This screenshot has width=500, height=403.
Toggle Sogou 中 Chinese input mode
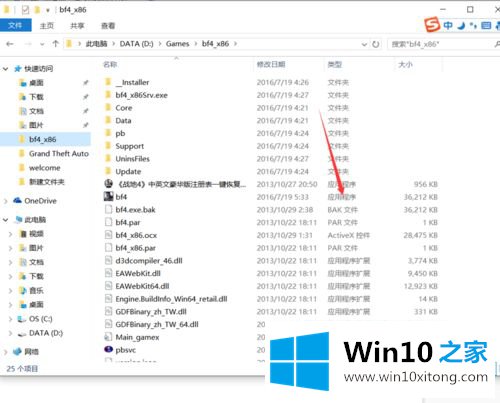pos(448,25)
